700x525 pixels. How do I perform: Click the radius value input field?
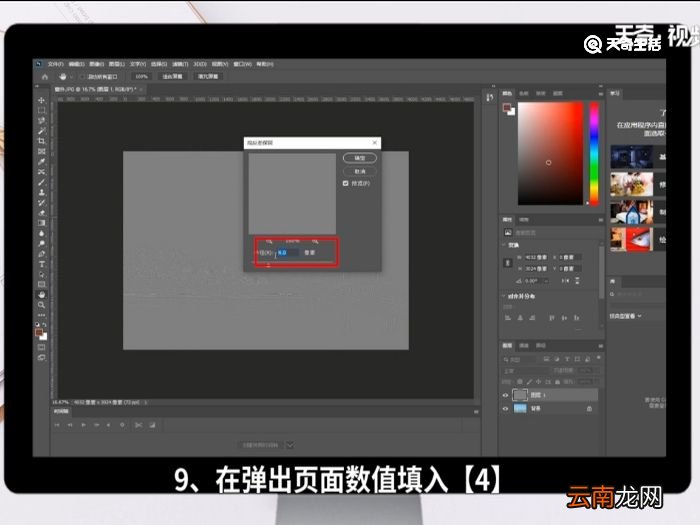(x=288, y=253)
